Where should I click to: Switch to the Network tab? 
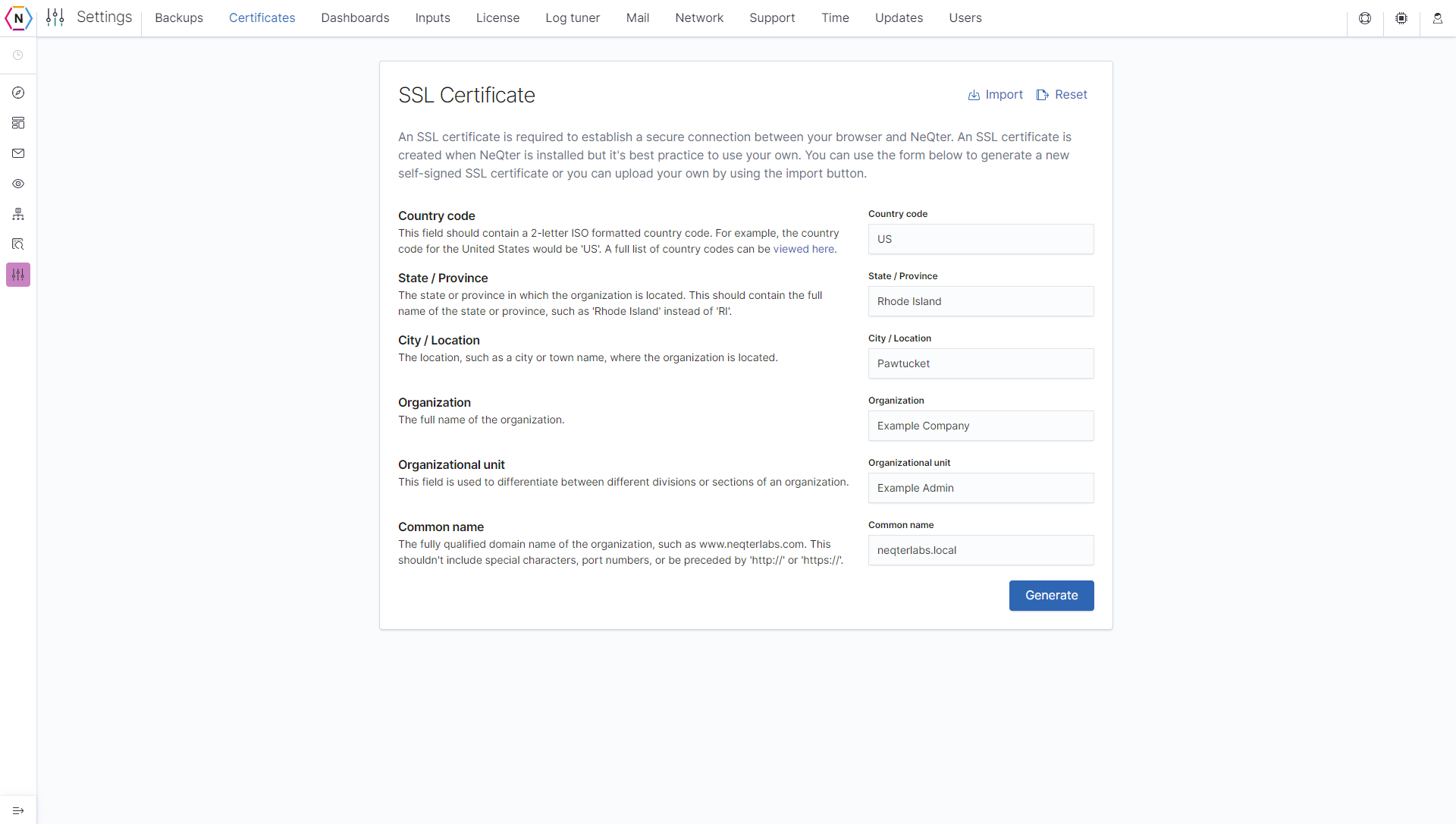coord(699,17)
